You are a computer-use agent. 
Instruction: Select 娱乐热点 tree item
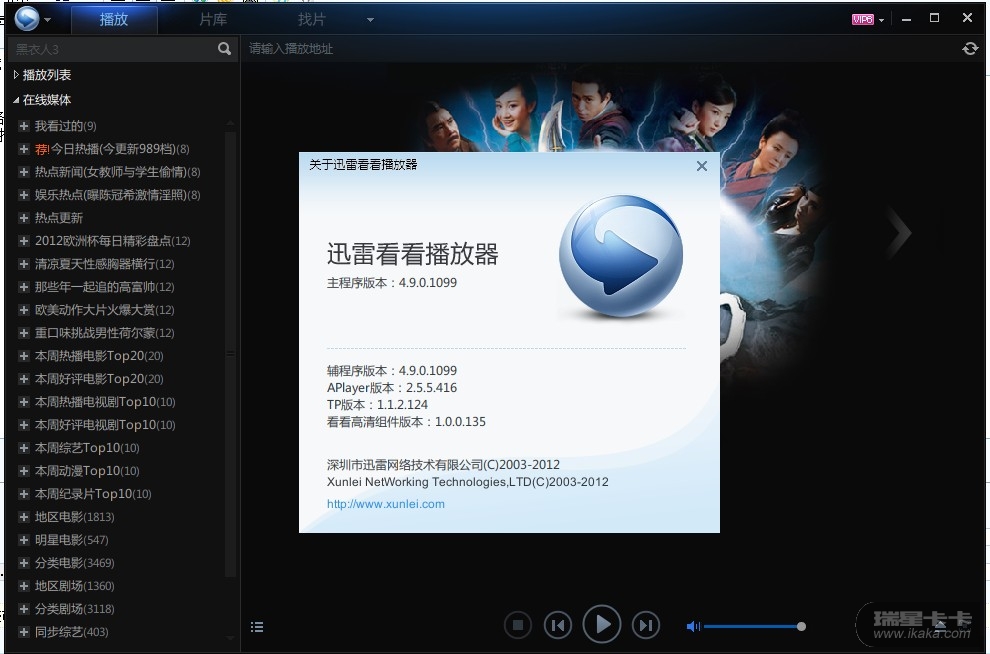pyautogui.click(x=117, y=194)
